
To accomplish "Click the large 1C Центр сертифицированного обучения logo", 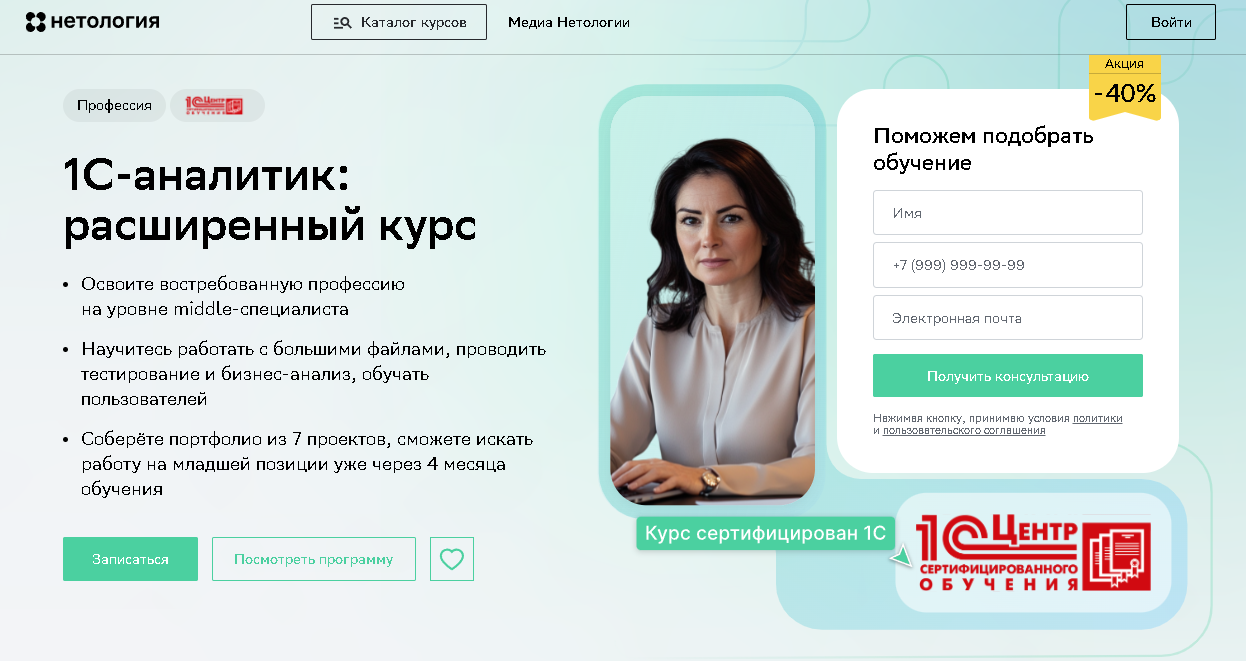I will (x=1033, y=552).
